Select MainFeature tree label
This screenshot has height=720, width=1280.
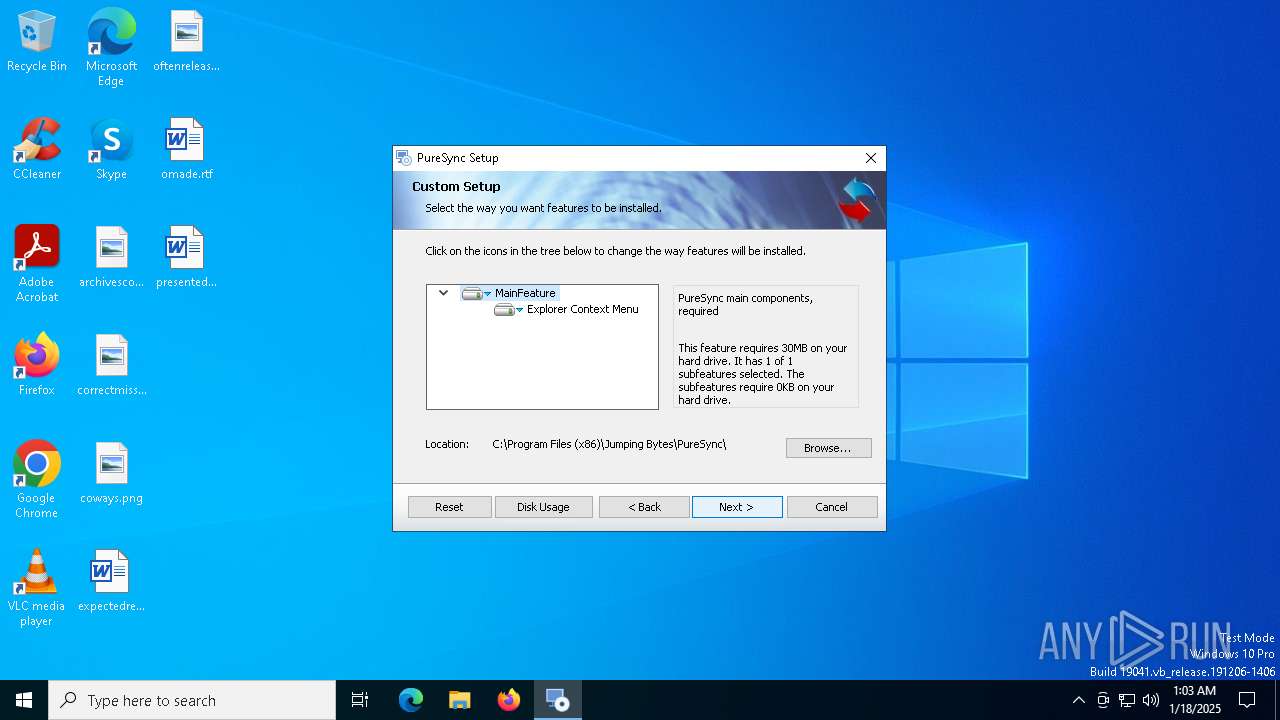point(524,293)
